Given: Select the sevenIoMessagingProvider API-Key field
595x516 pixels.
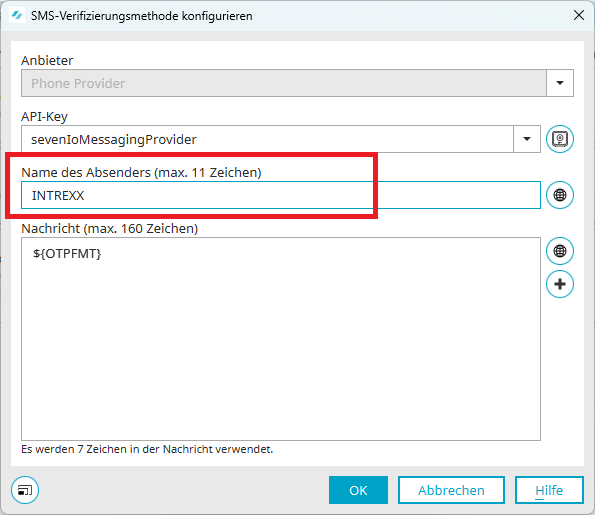Looking at the screenshot, I should click(x=268, y=139).
